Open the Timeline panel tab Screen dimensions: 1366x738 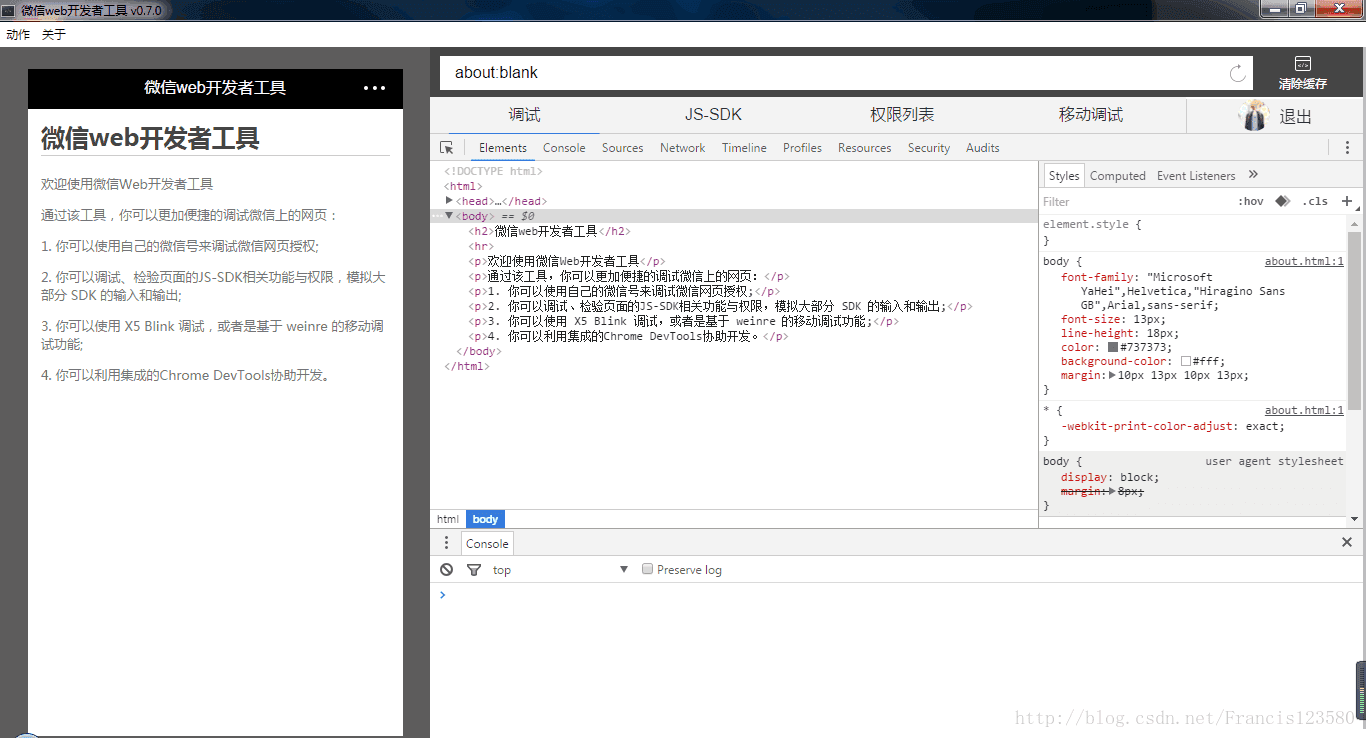tap(744, 148)
